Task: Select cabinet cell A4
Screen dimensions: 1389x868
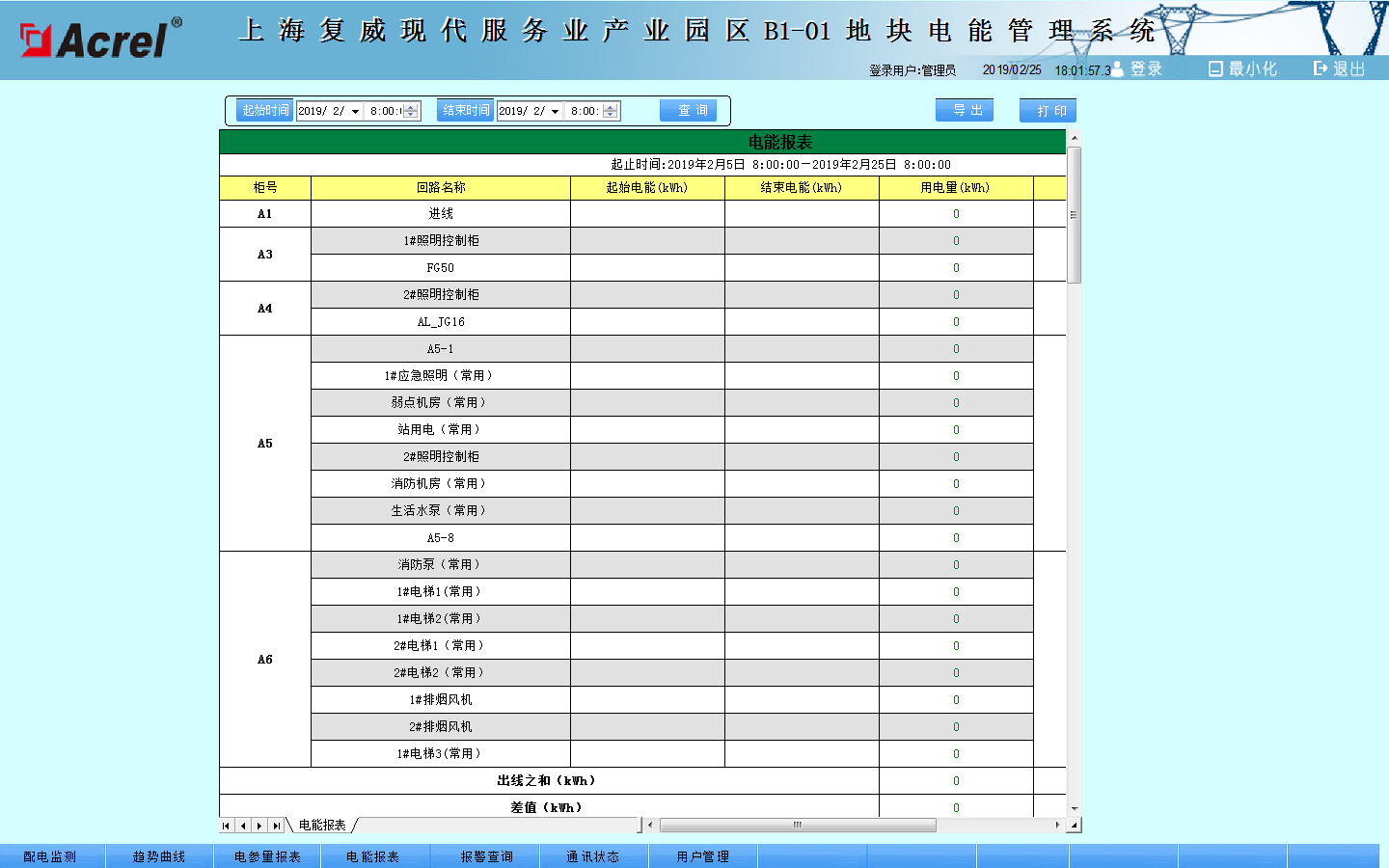Action: (265, 309)
